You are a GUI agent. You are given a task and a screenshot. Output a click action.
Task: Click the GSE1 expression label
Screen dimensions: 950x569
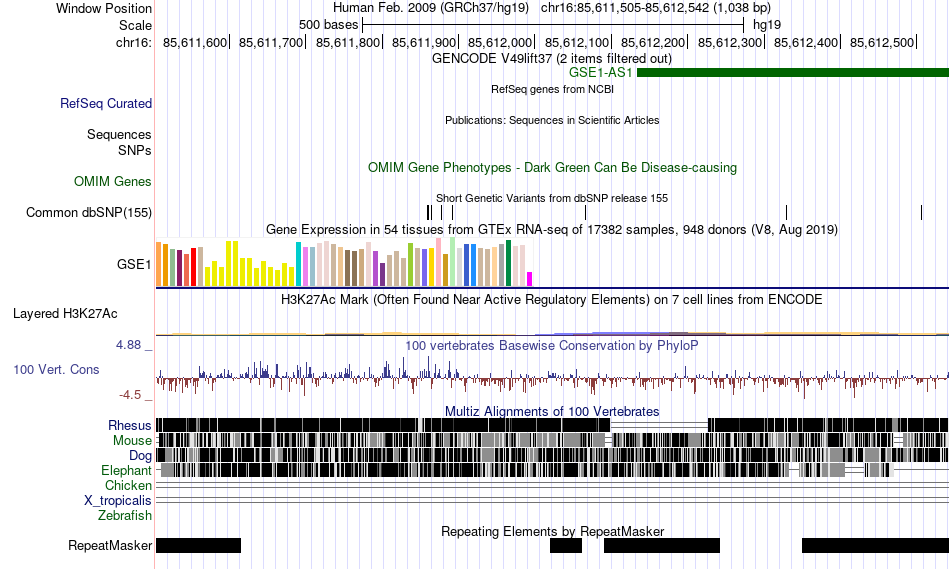click(x=134, y=264)
